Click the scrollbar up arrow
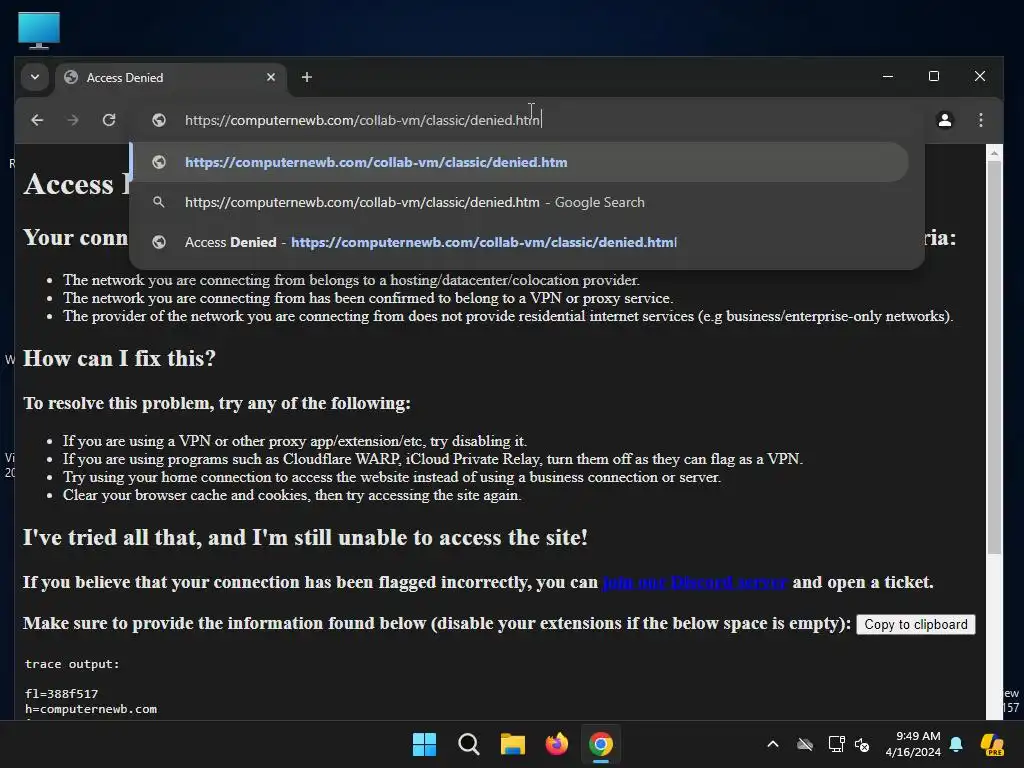The width and height of the screenshot is (1024, 768). [994, 153]
